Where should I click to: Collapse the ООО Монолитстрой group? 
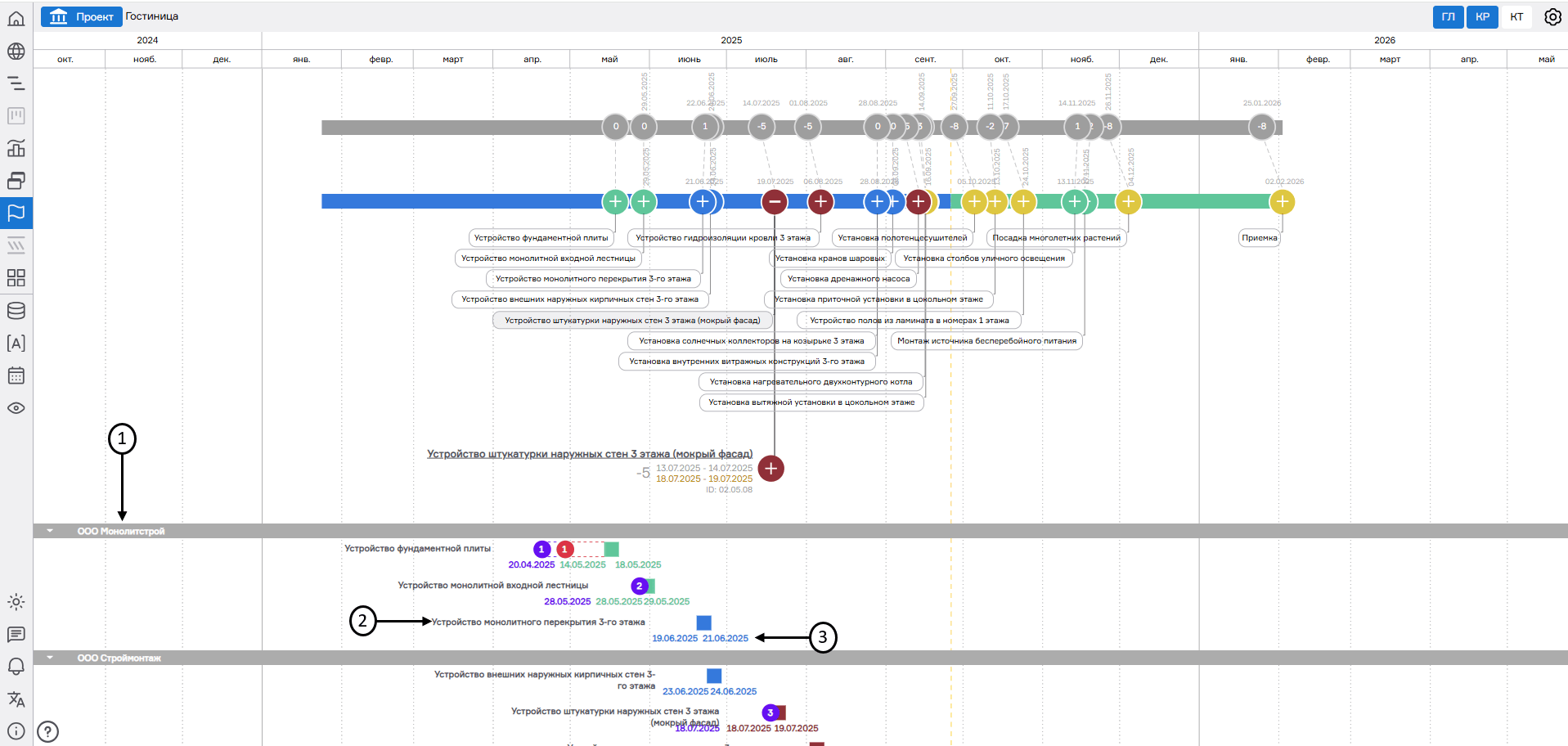point(50,531)
